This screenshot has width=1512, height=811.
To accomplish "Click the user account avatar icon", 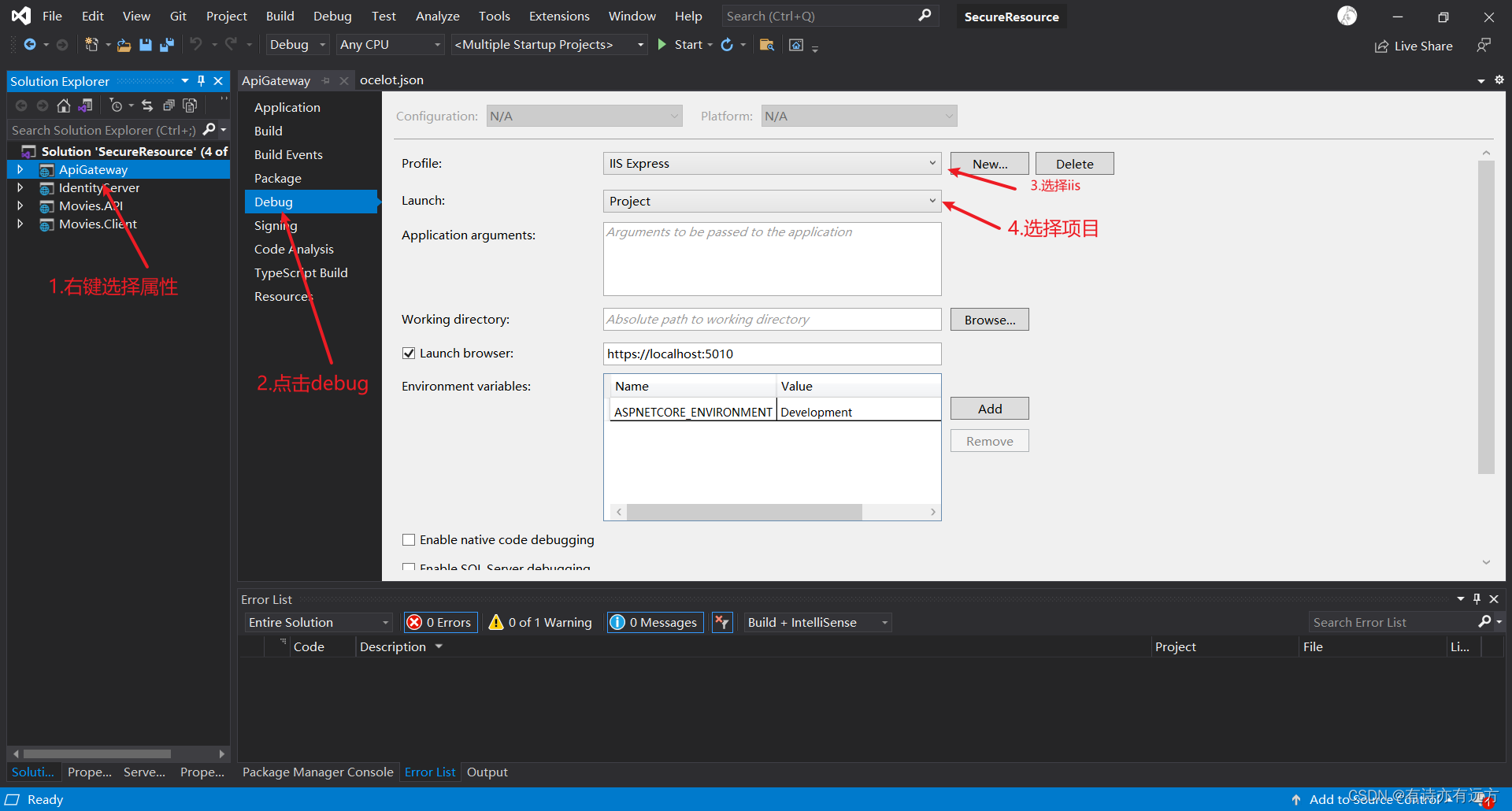I will point(1347,16).
